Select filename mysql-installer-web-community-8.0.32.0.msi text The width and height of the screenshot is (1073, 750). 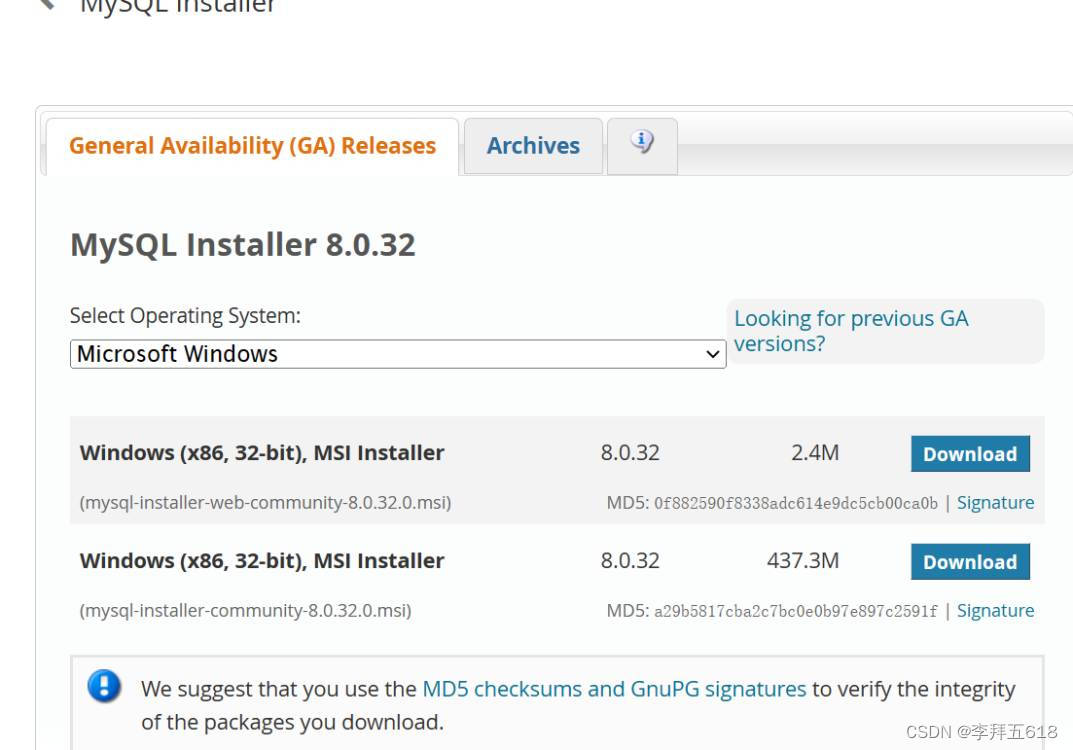(x=266, y=502)
